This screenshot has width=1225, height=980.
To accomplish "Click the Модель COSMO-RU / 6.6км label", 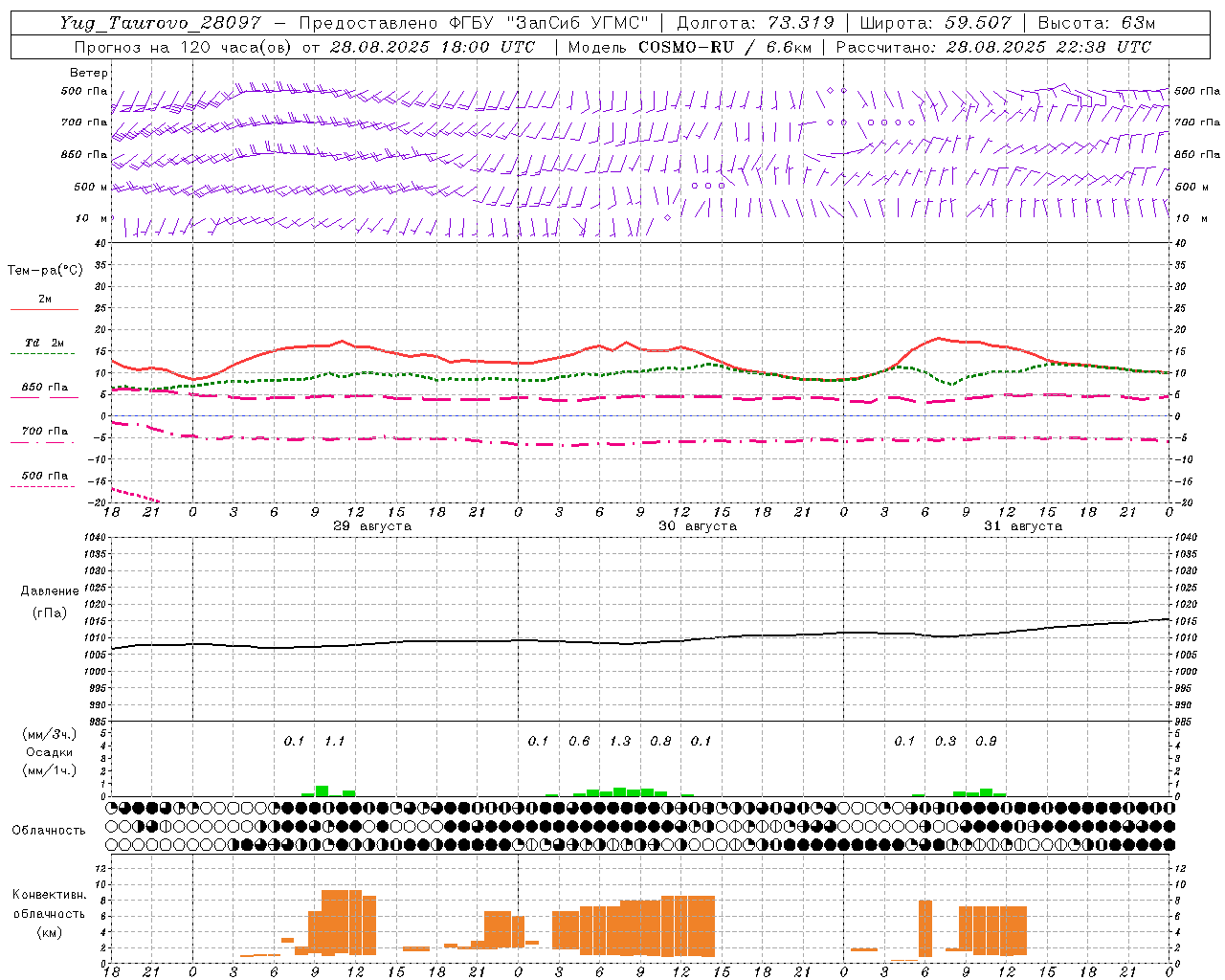I will [x=689, y=47].
